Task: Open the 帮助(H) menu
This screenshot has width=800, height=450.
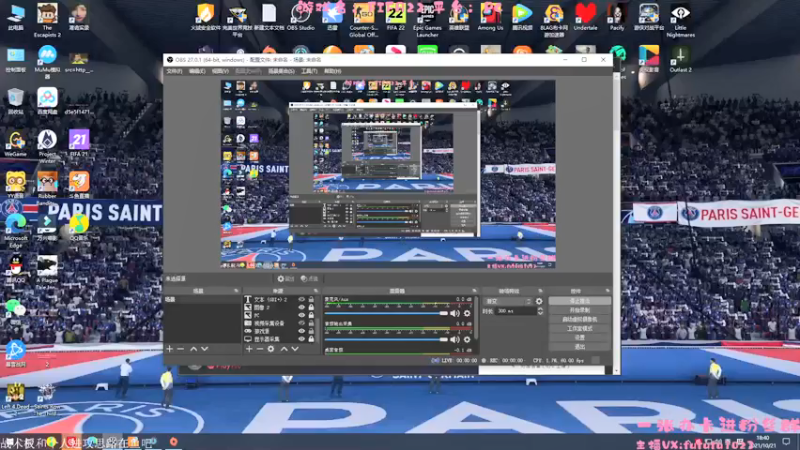Action: tap(332, 71)
